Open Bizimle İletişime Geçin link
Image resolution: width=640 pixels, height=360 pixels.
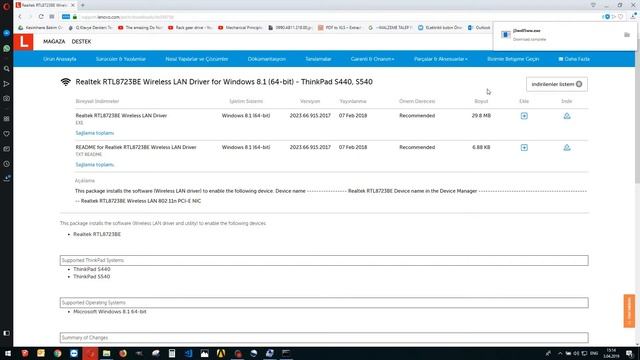[513, 59]
